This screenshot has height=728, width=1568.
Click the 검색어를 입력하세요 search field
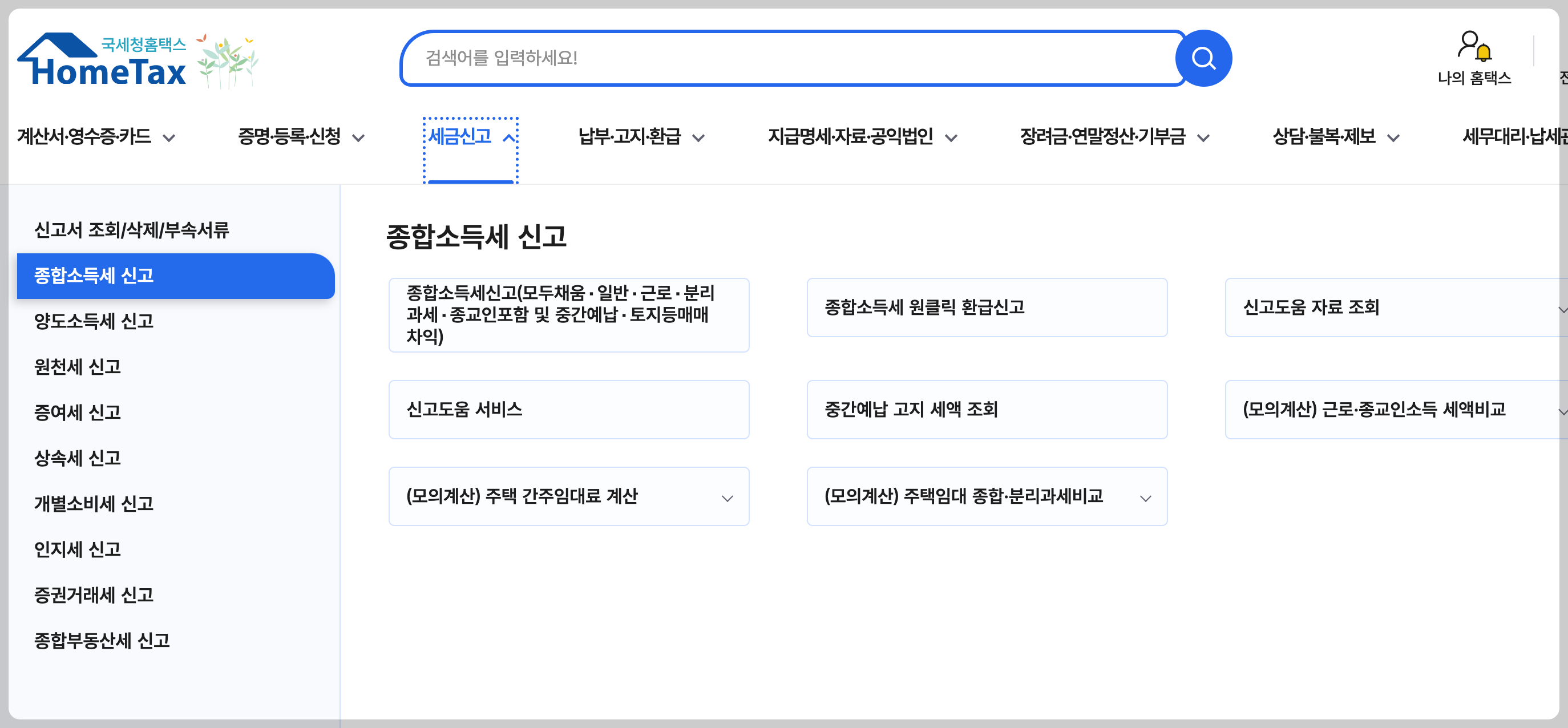point(791,58)
